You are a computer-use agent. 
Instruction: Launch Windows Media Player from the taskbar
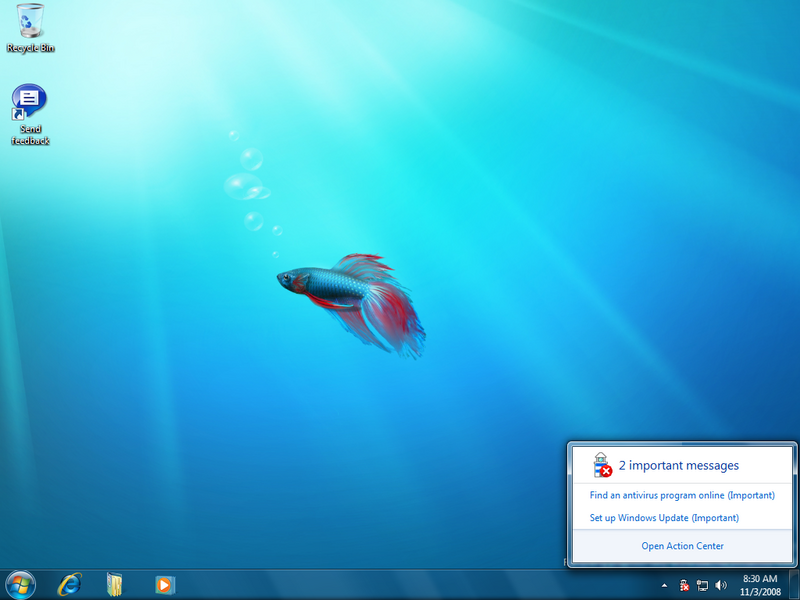tap(163, 584)
